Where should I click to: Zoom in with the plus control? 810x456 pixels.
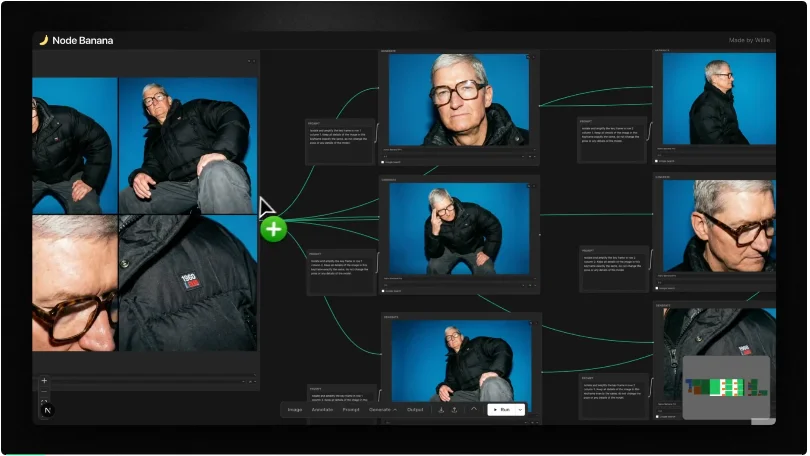[x=44, y=381]
